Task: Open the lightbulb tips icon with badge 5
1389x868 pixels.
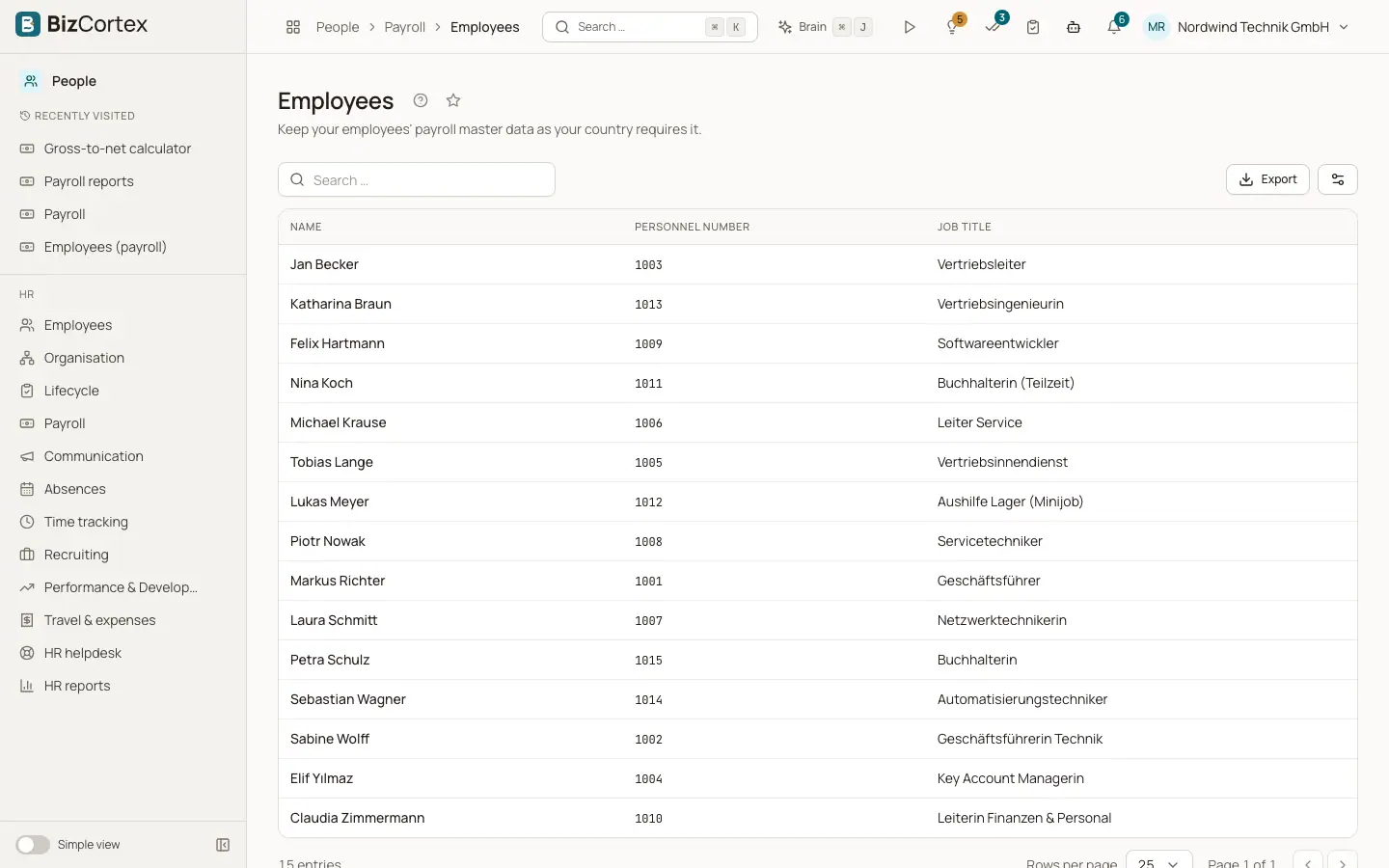Action: 953,27
